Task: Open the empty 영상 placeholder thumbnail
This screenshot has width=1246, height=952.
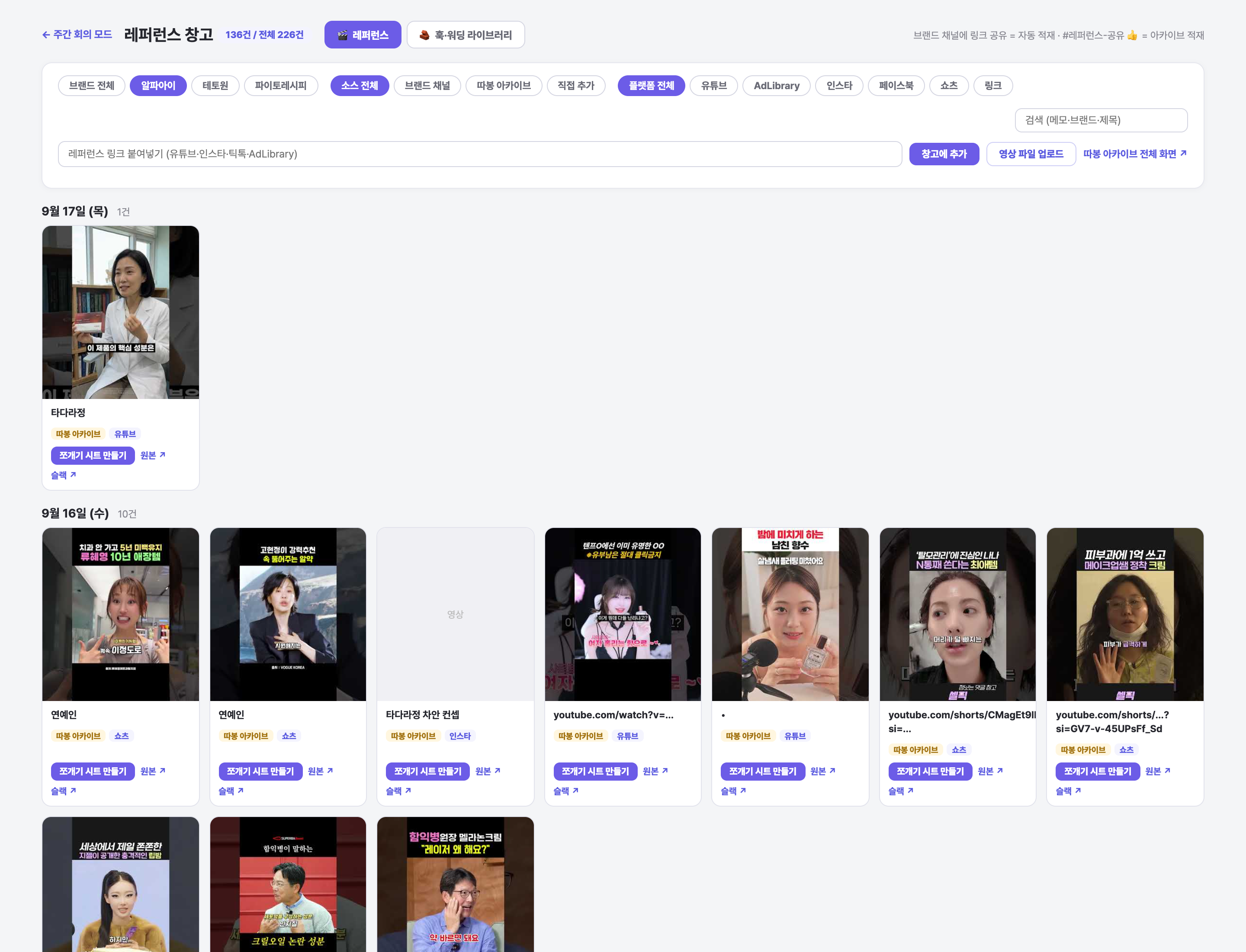Action: 456,614
